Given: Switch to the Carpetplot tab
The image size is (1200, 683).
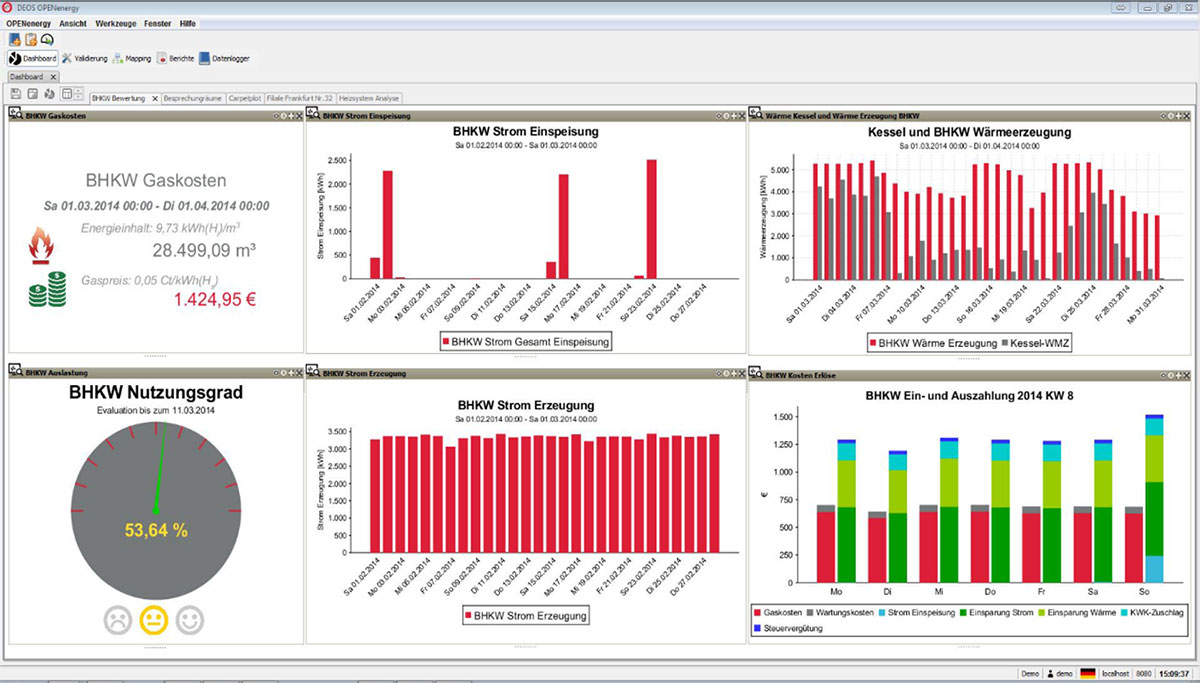Looking at the screenshot, I should pyautogui.click(x=244, y=98).
